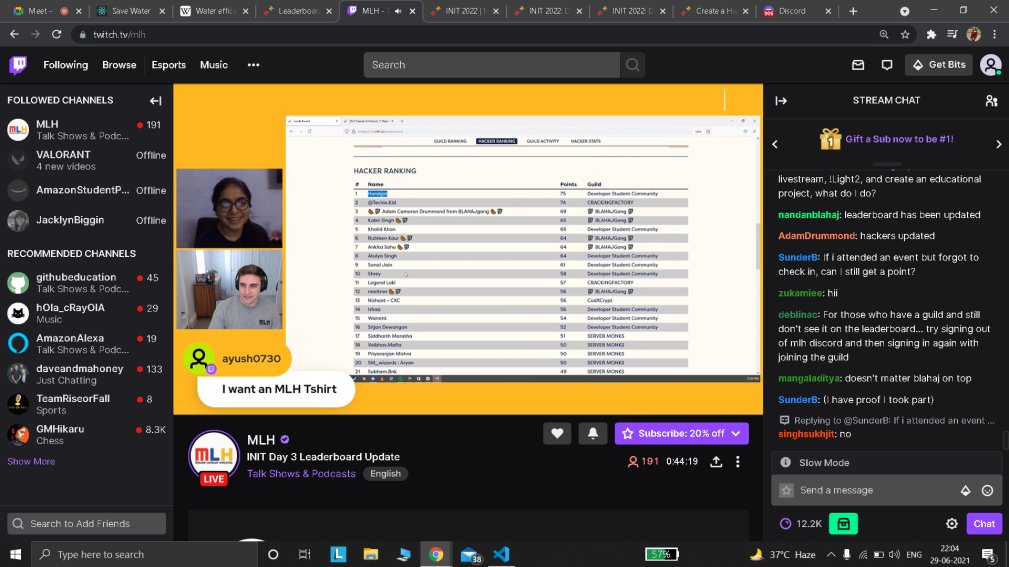Send message with the Chat button
This screenshot has width=1009, height=567.
click(x=984, y=524)
